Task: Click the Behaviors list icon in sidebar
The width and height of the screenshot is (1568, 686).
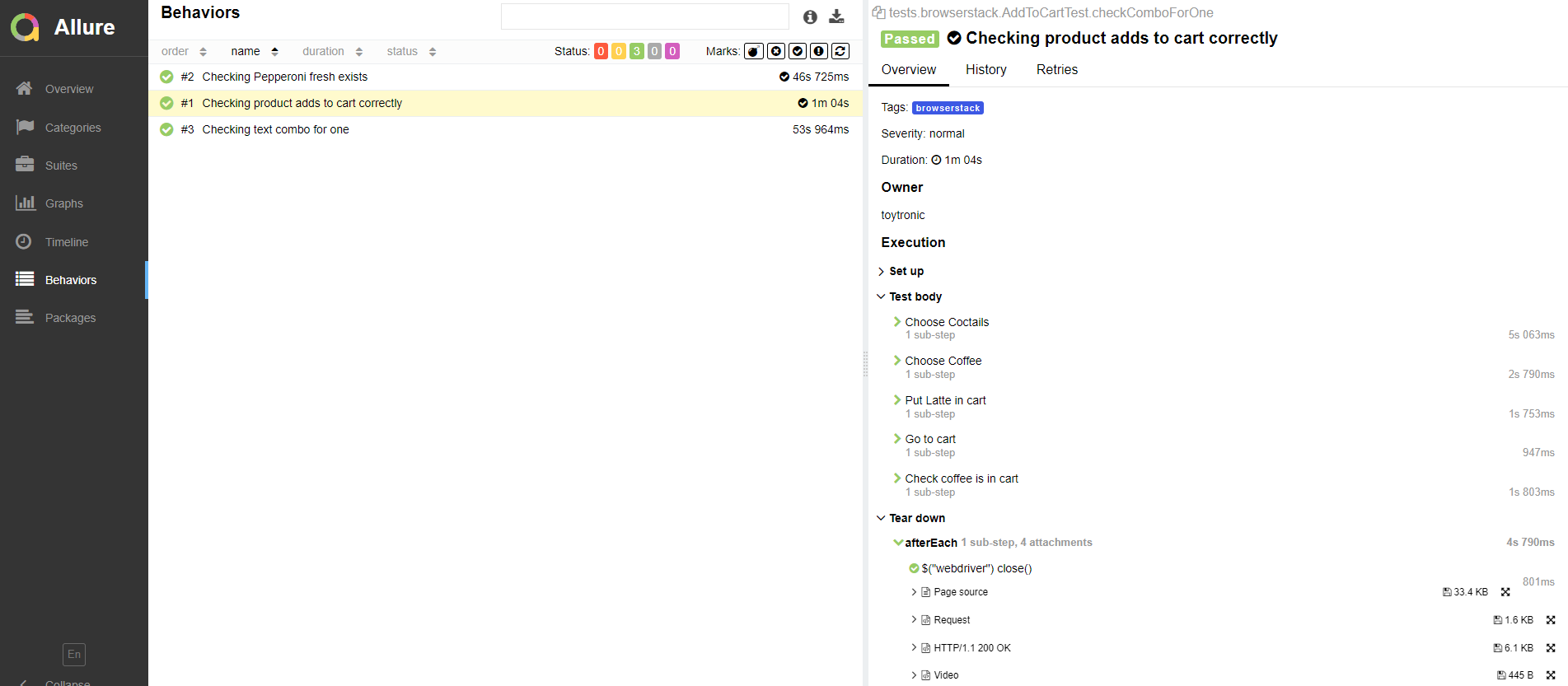Action: 25,279
